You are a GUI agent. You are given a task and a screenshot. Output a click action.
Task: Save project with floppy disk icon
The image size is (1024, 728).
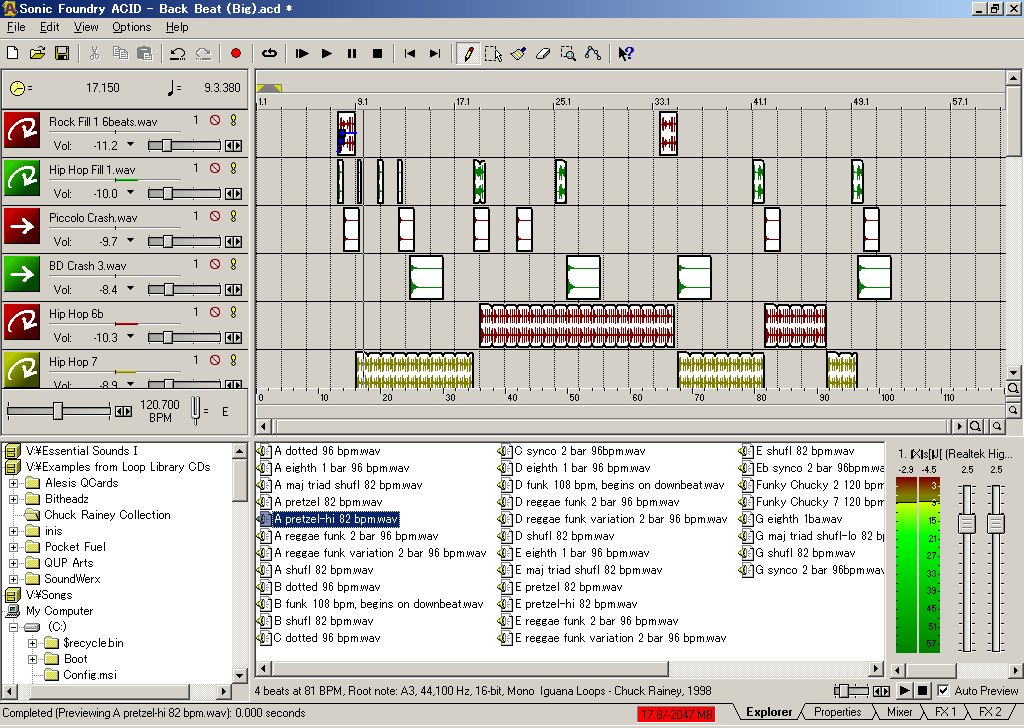(62, 54)
